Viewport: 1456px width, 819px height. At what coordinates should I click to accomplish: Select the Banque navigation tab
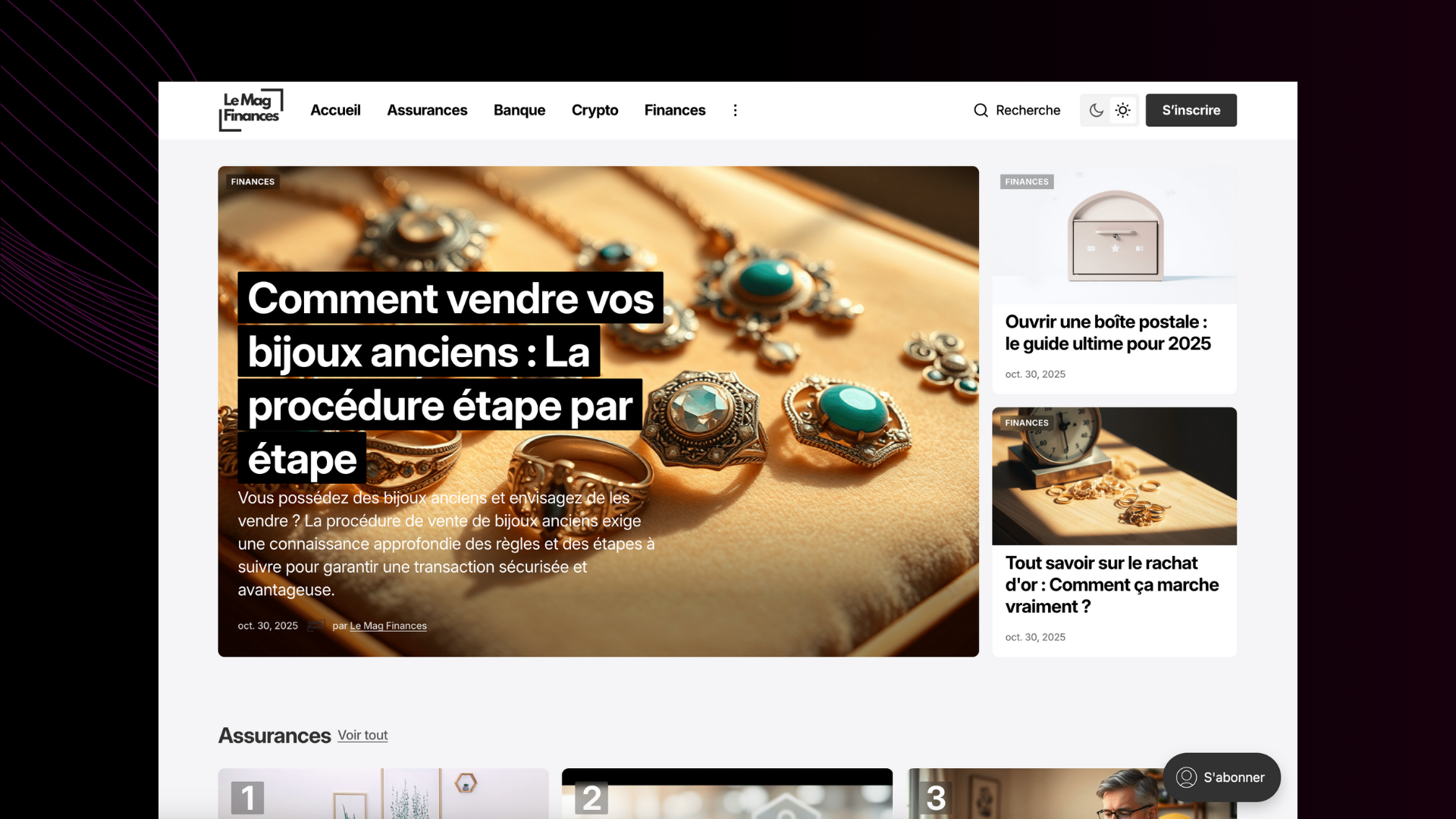coord(519,110)
